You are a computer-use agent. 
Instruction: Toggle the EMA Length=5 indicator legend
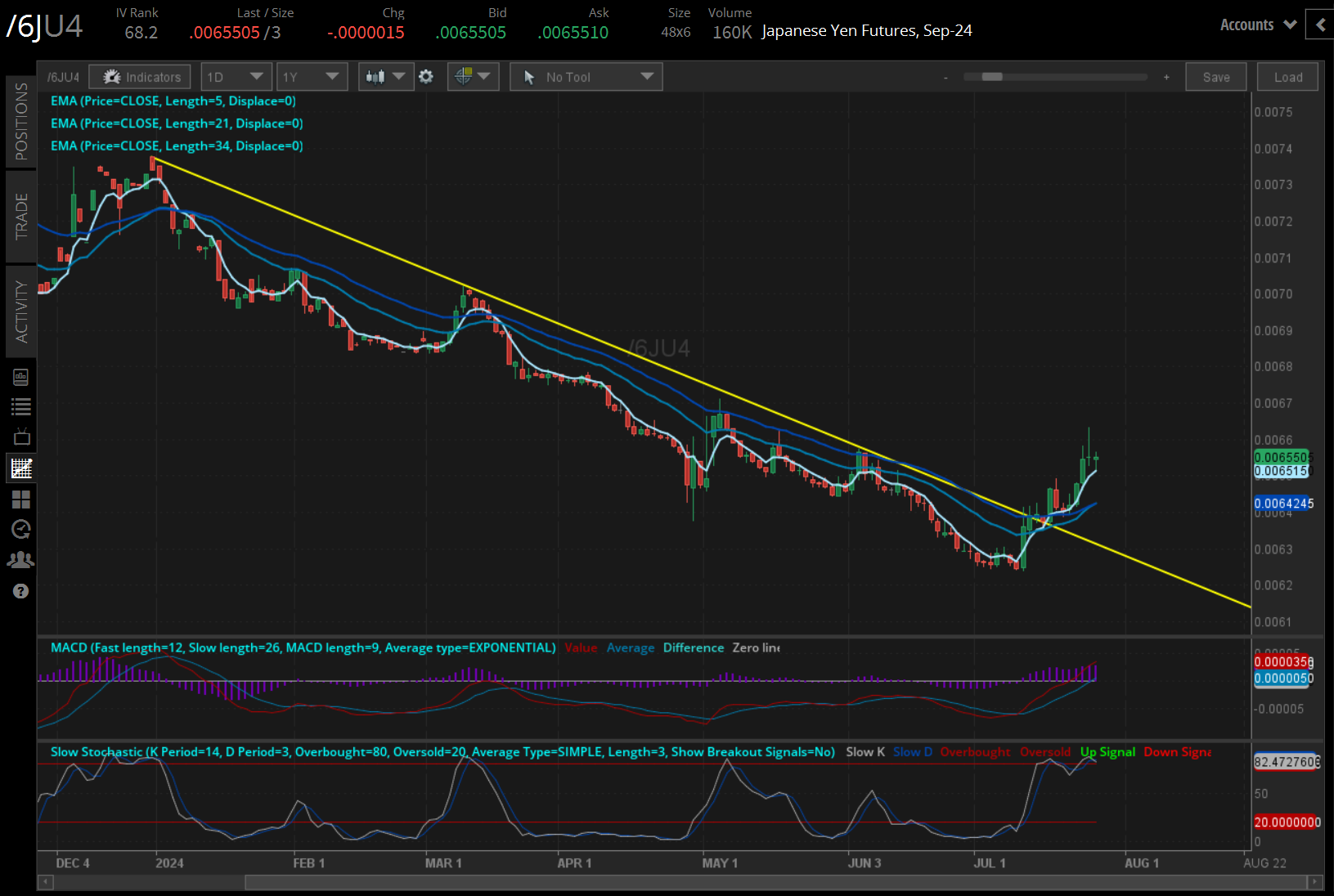pos(173,101)
